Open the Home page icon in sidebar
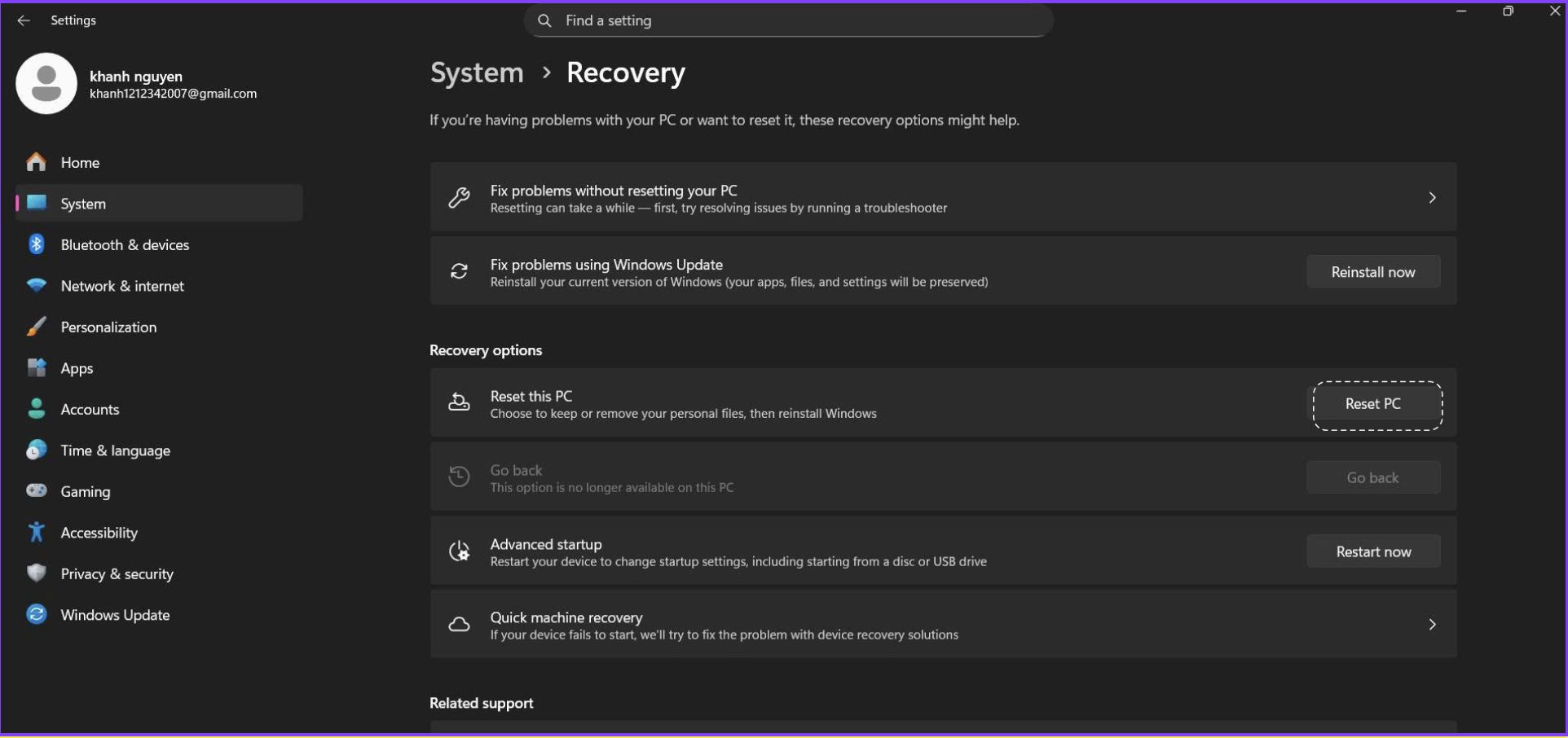The width and height of the screenshot is (1568, 738). click(x=36, y=162)
